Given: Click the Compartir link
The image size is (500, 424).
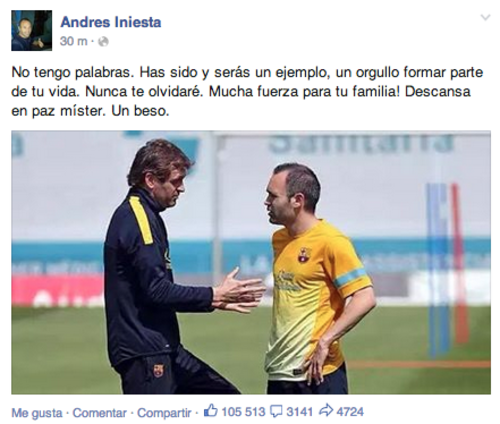Looking at the screenshot, I should point(164,413).
